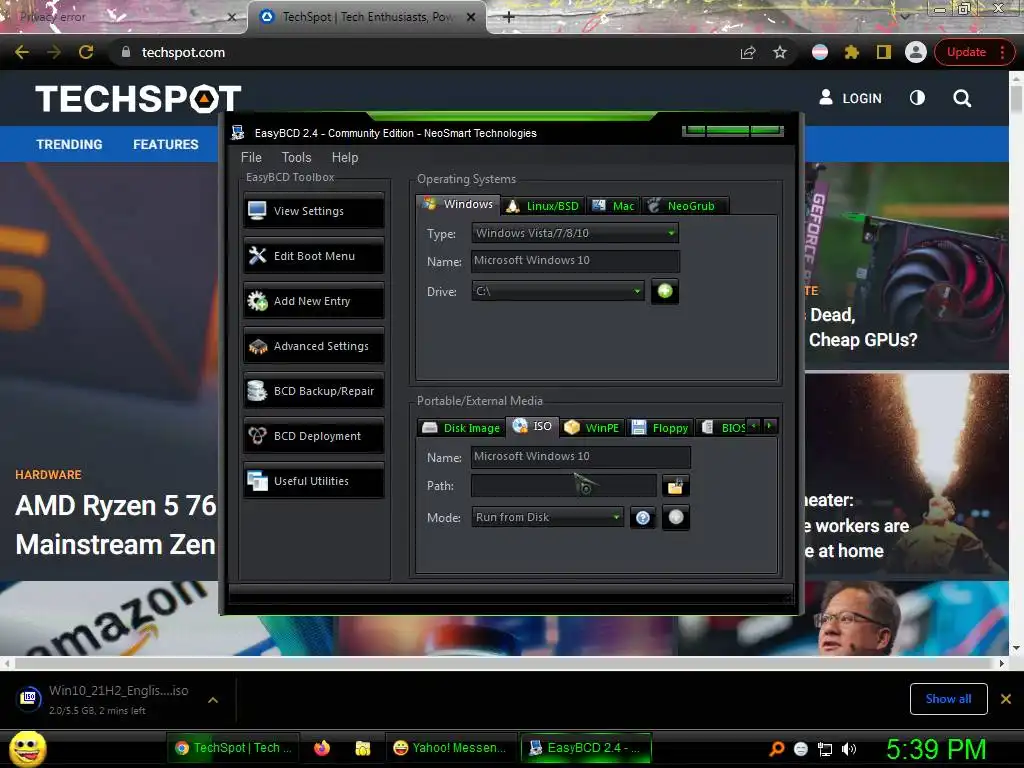Open View Settings in EasyBCD Toolbox

pyautogui.click(x=314, y=211)
